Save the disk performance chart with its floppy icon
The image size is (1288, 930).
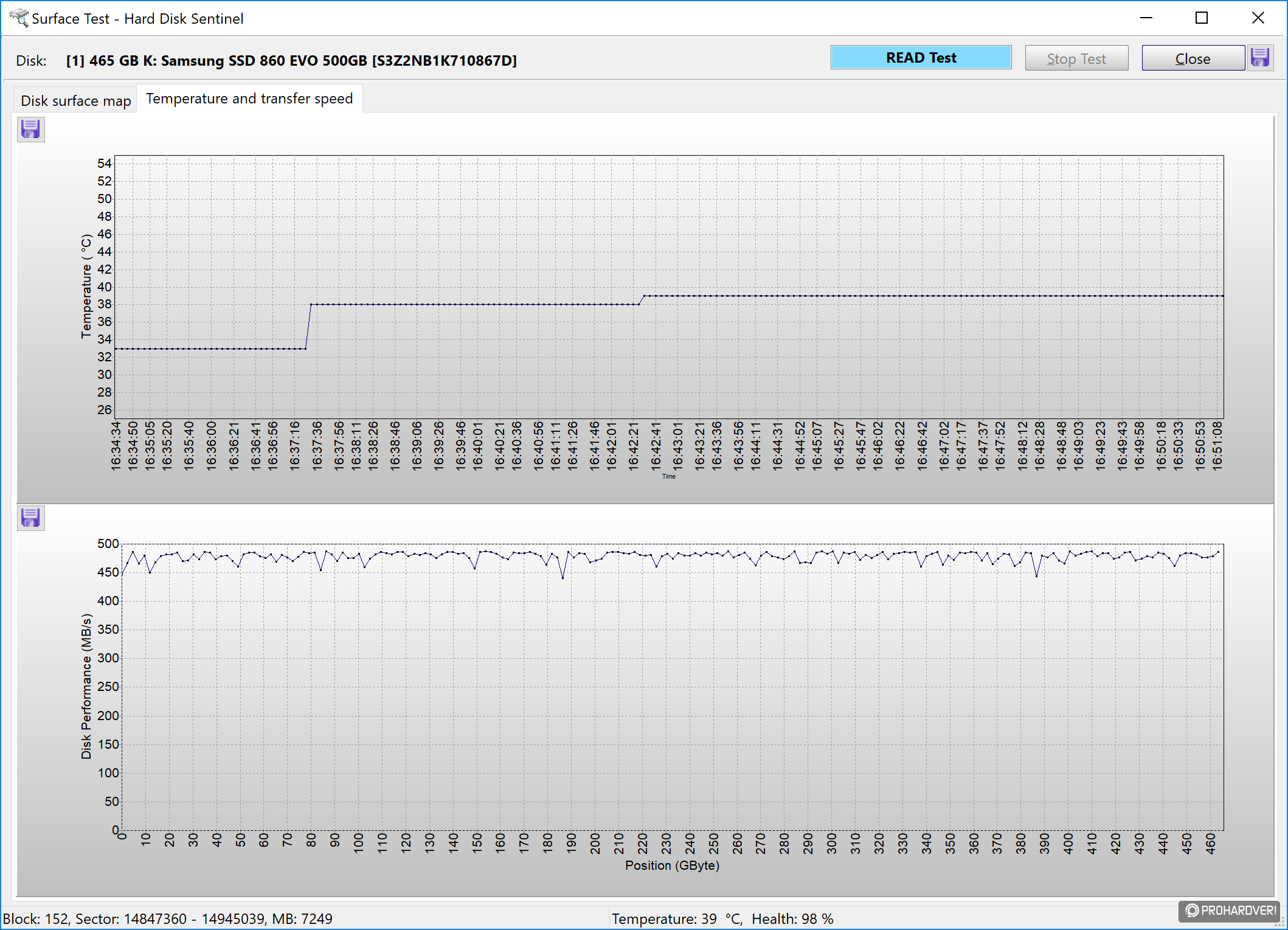coord(30,518)
